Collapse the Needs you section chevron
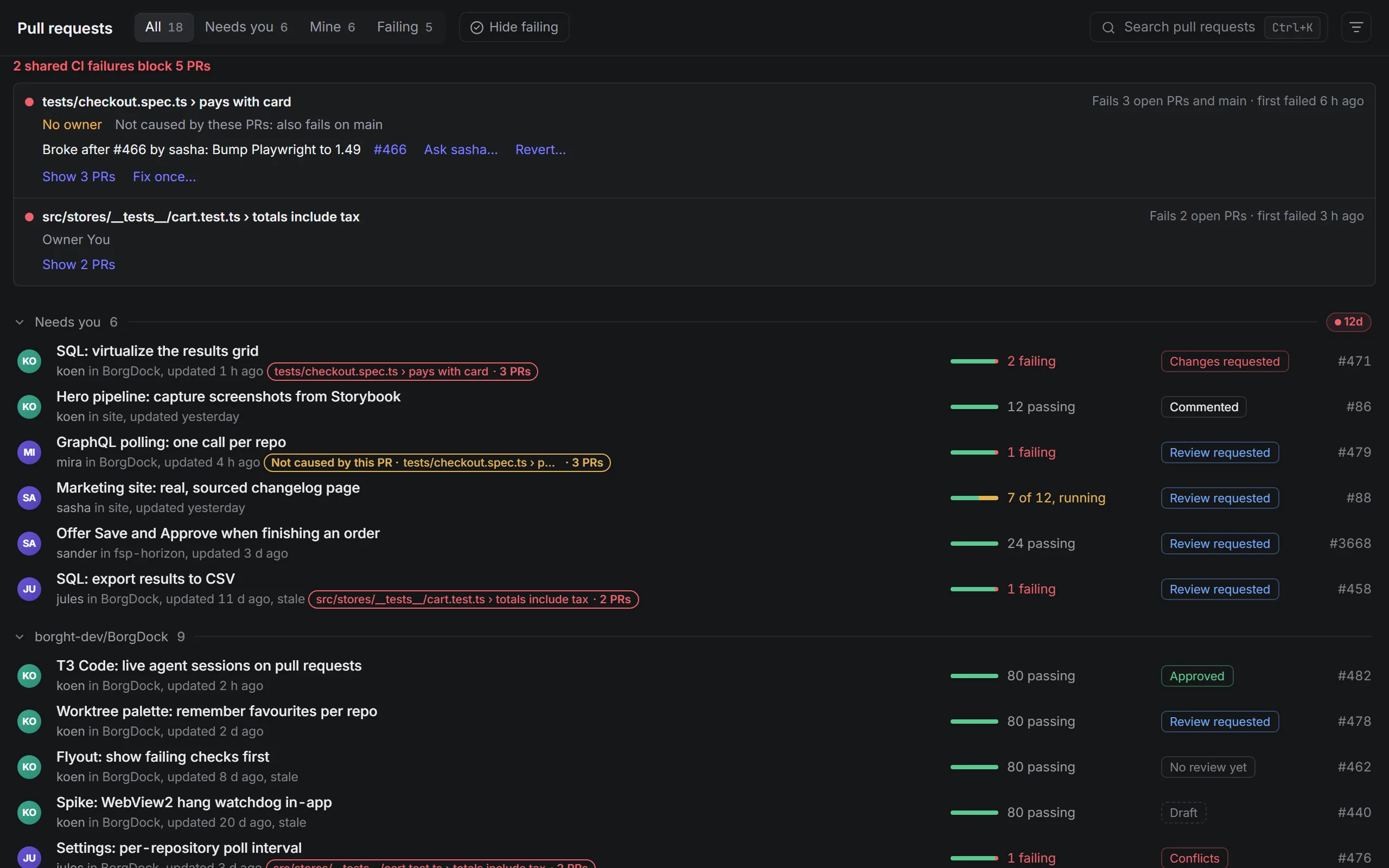Screen dimensions: 1389x868 tap(20, 322)
